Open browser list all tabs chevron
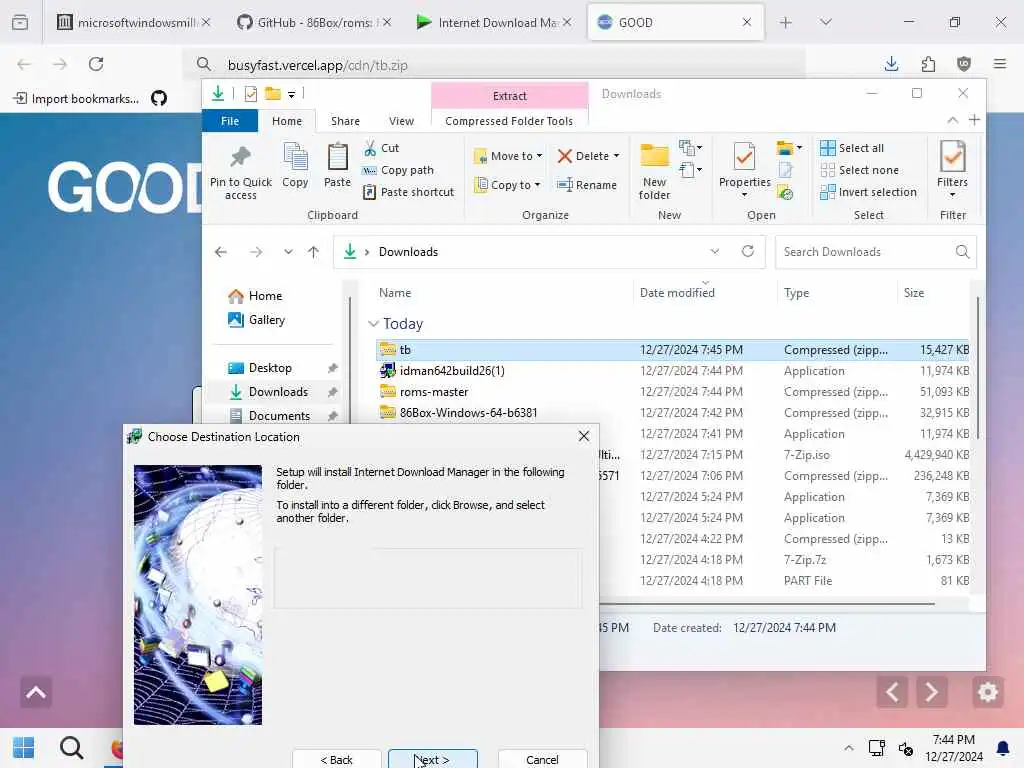 click(x=825, y=22)
